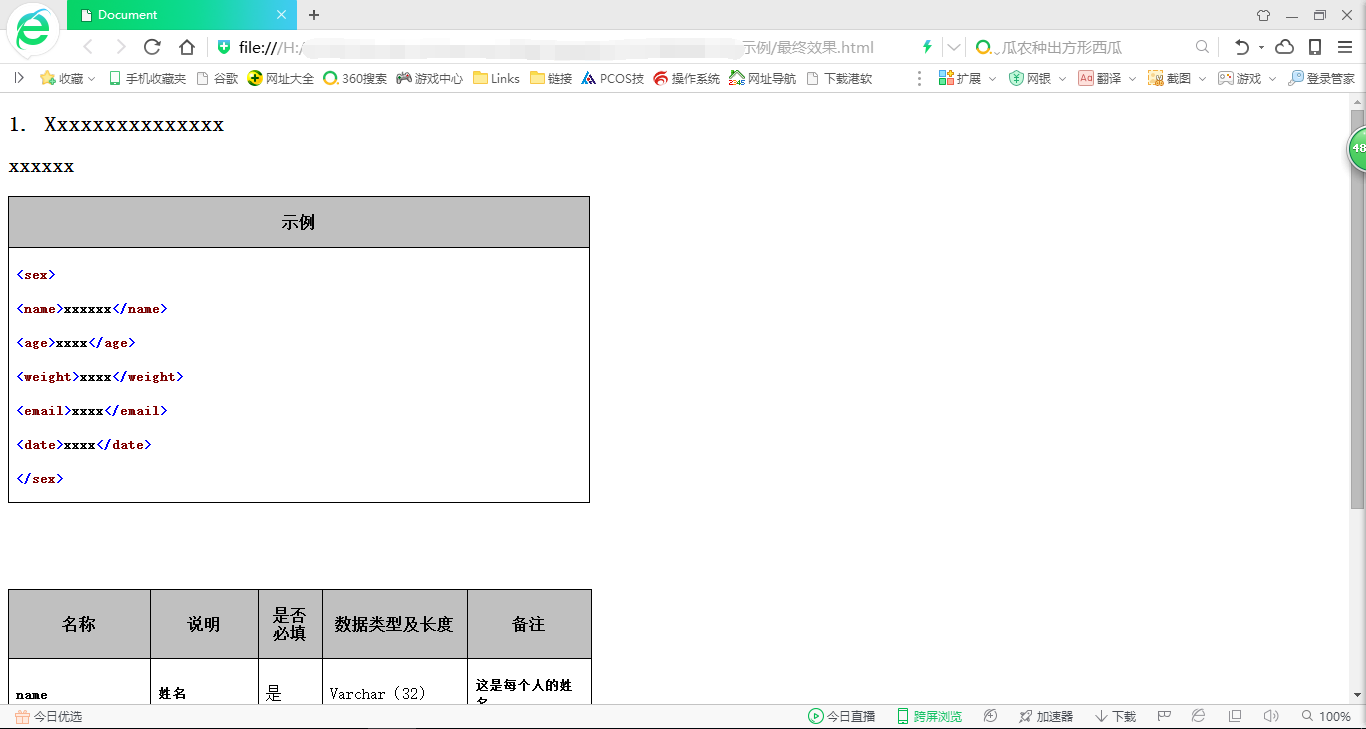Open 360搜索 bookmark
Image resolution: width=1366 pixels, height=729 pixels.
355,78
